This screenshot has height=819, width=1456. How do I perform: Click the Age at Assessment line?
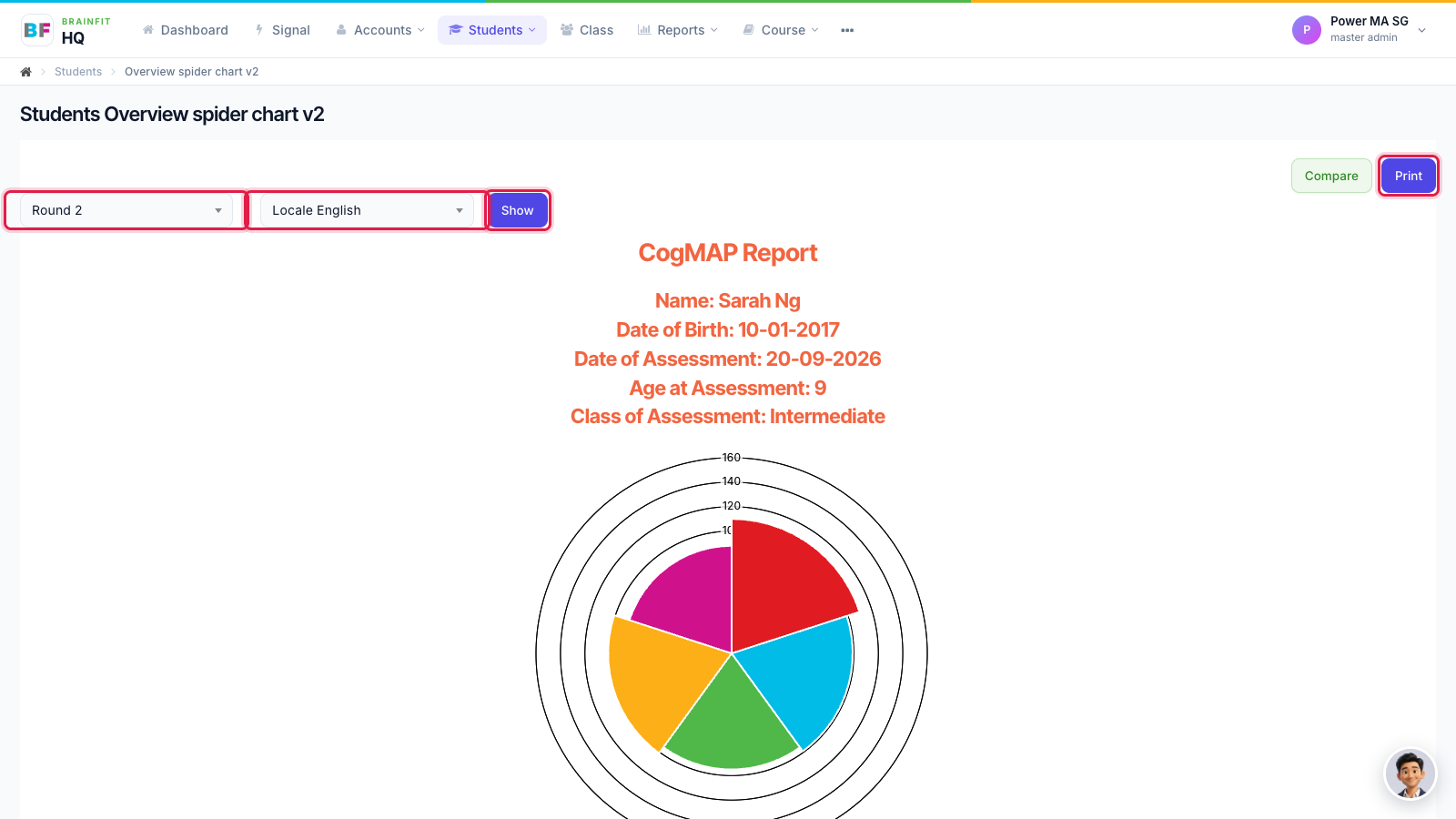(728, 388)
